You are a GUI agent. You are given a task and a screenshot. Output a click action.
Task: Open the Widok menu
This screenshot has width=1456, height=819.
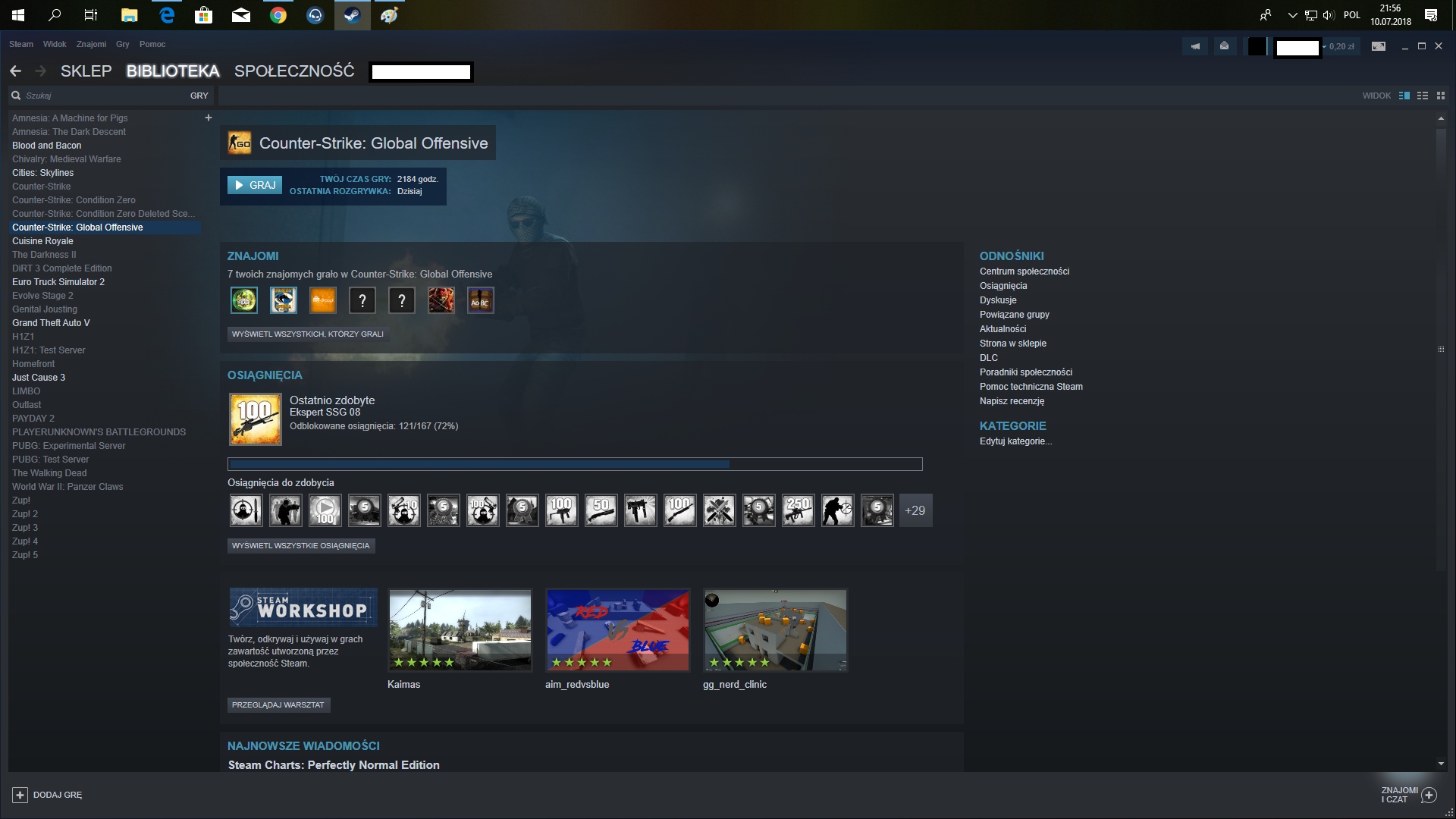55,44
